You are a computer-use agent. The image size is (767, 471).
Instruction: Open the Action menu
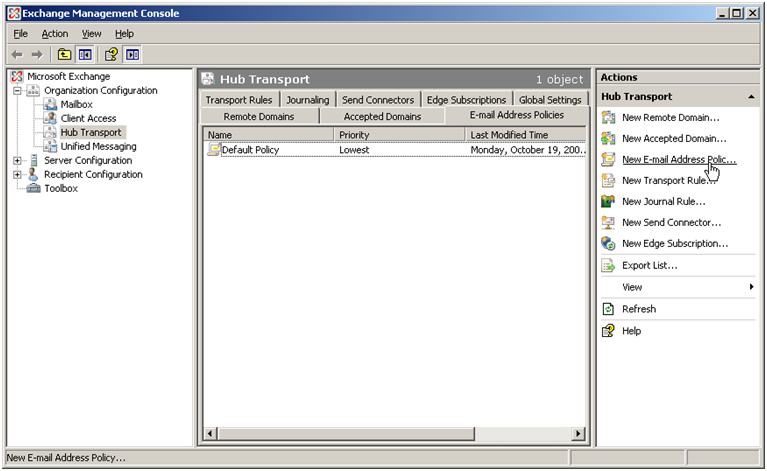click(x=54, y=34)
